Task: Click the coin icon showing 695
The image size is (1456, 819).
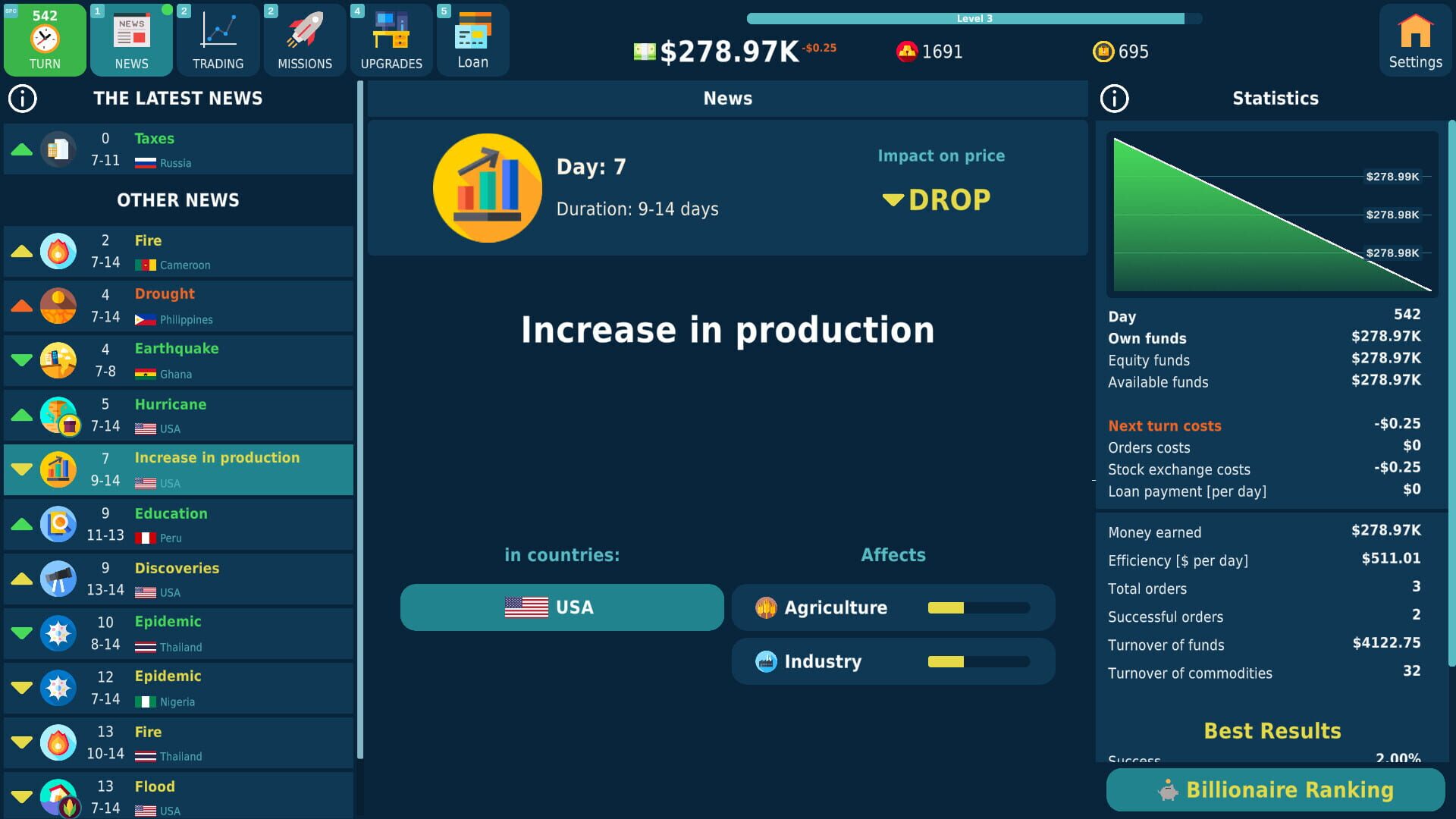Action: [1102, 52]
